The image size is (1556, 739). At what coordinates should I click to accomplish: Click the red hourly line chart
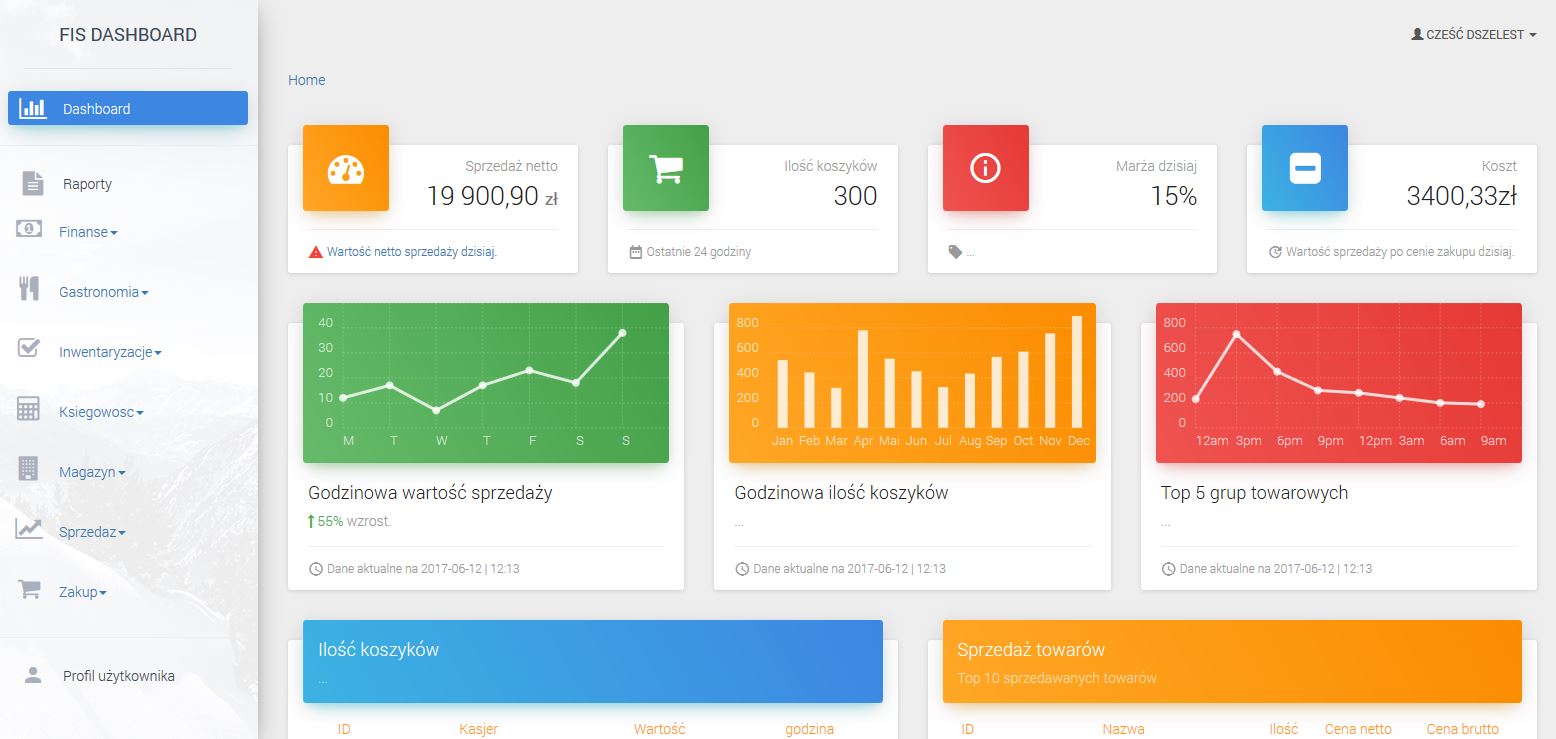coord(1339,382)
